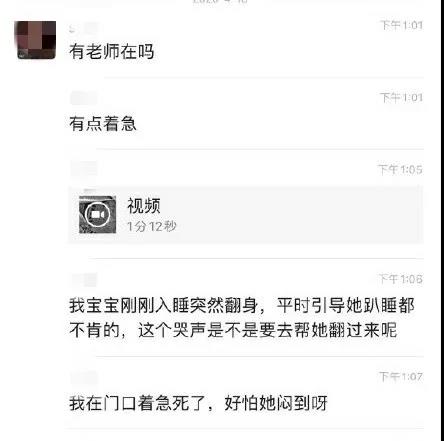
Task: Click the 1分12秒 duration text
Action: pyautogui.click(x=152, y=226)
